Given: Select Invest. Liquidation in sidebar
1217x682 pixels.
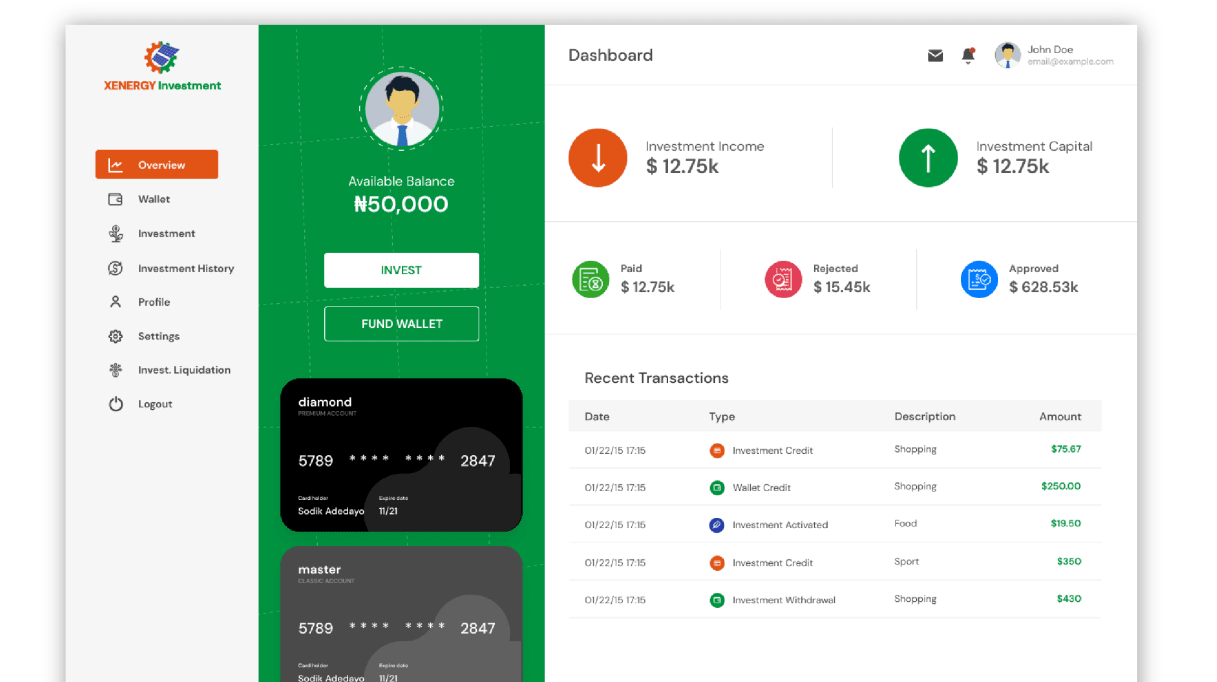Looking at the screenshot, I should [x=184, y=370].
